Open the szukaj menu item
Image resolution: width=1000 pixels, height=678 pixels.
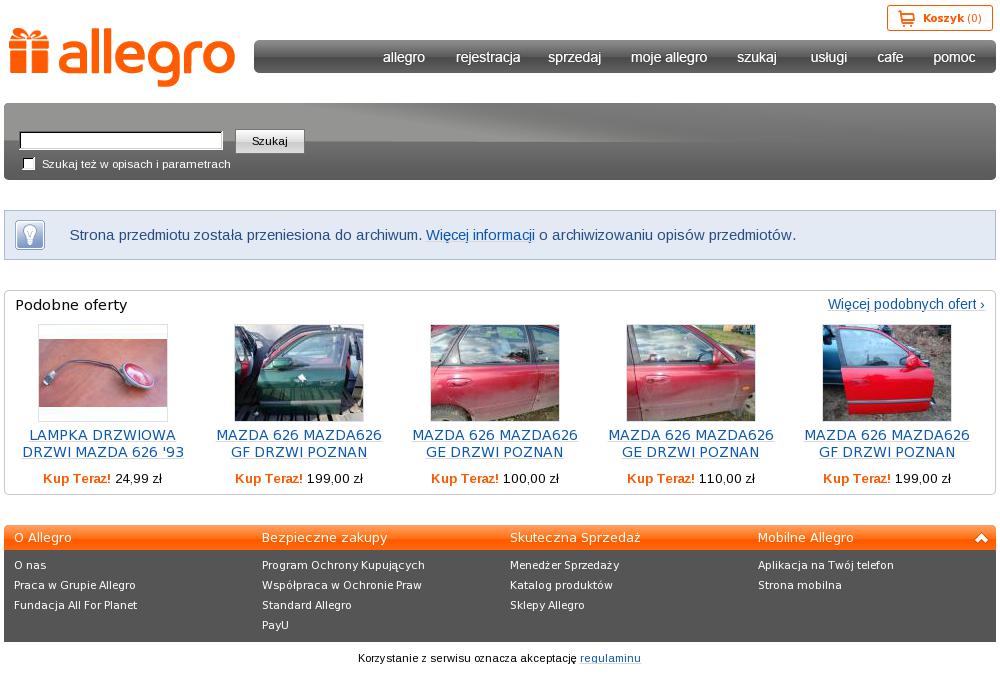(757, 57)
